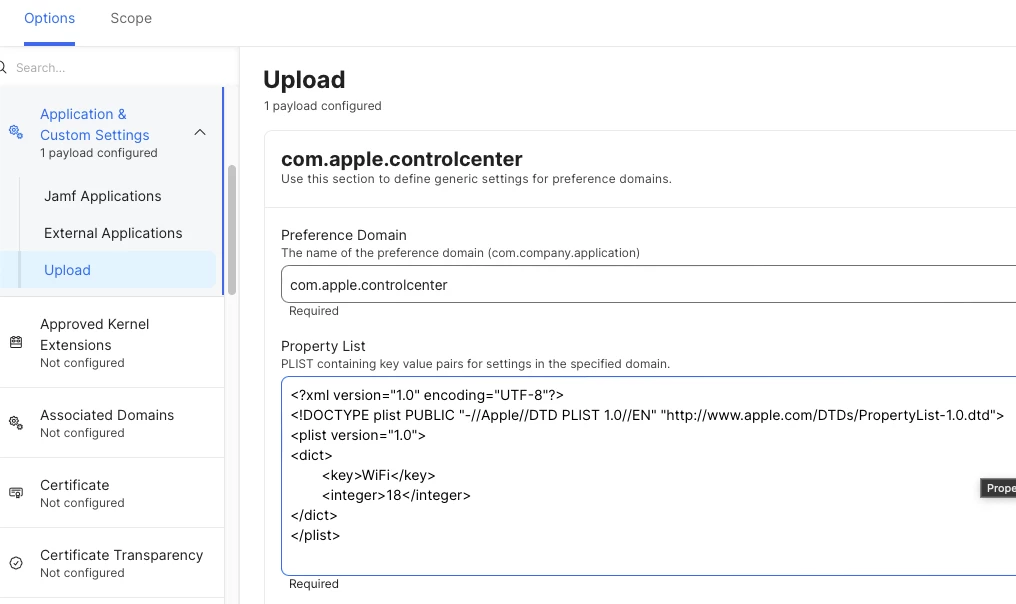Click inside the Property List text area

point(648,476)
